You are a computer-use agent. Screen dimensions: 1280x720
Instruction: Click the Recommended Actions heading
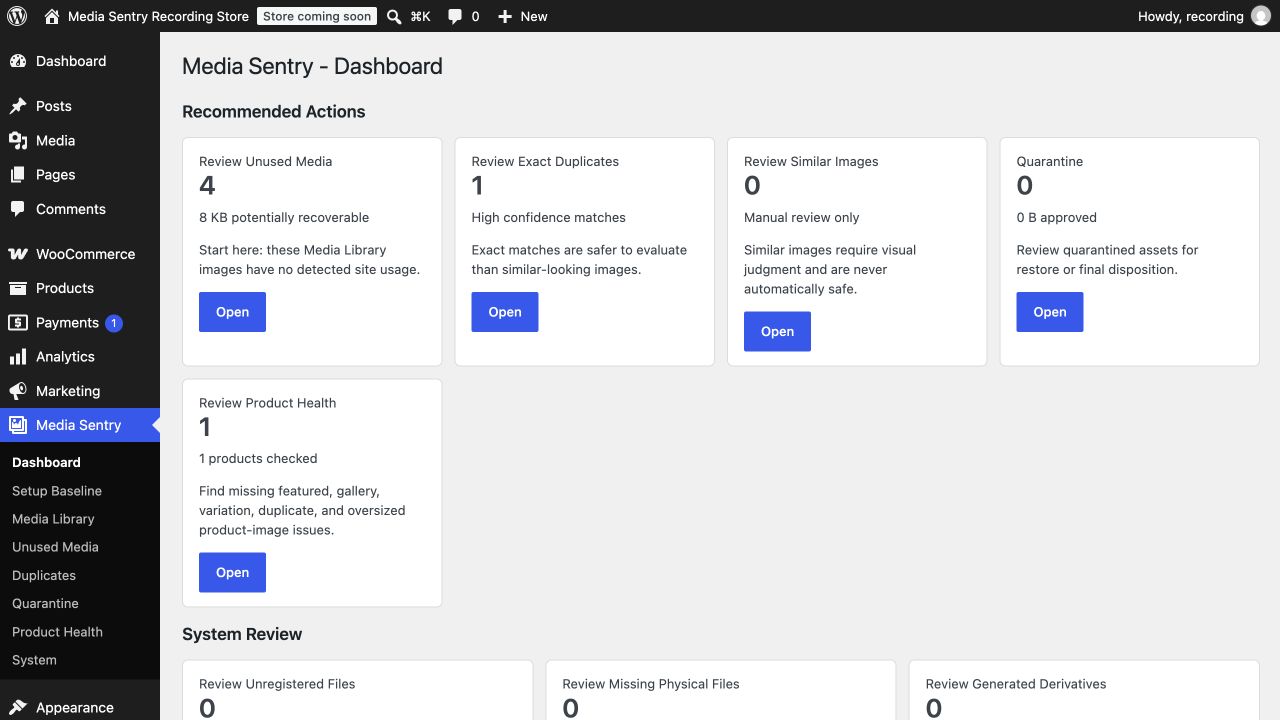pos(274,111)
